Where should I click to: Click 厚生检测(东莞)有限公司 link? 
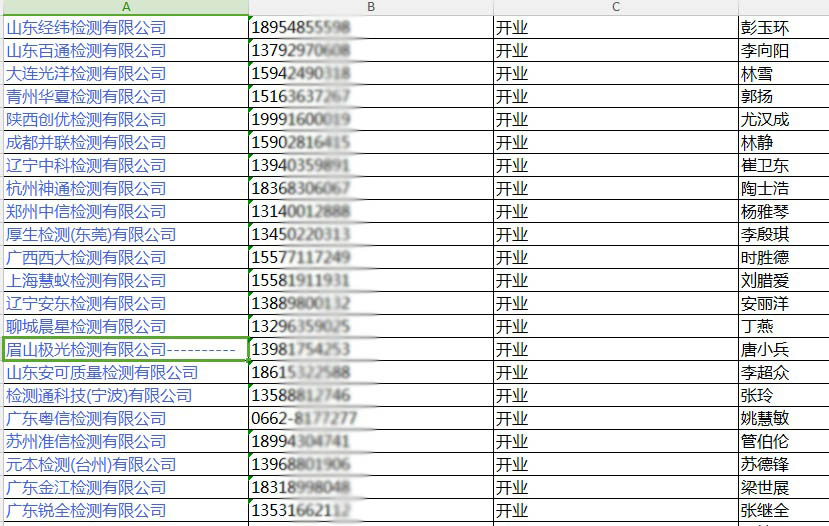tap(91, 235)
